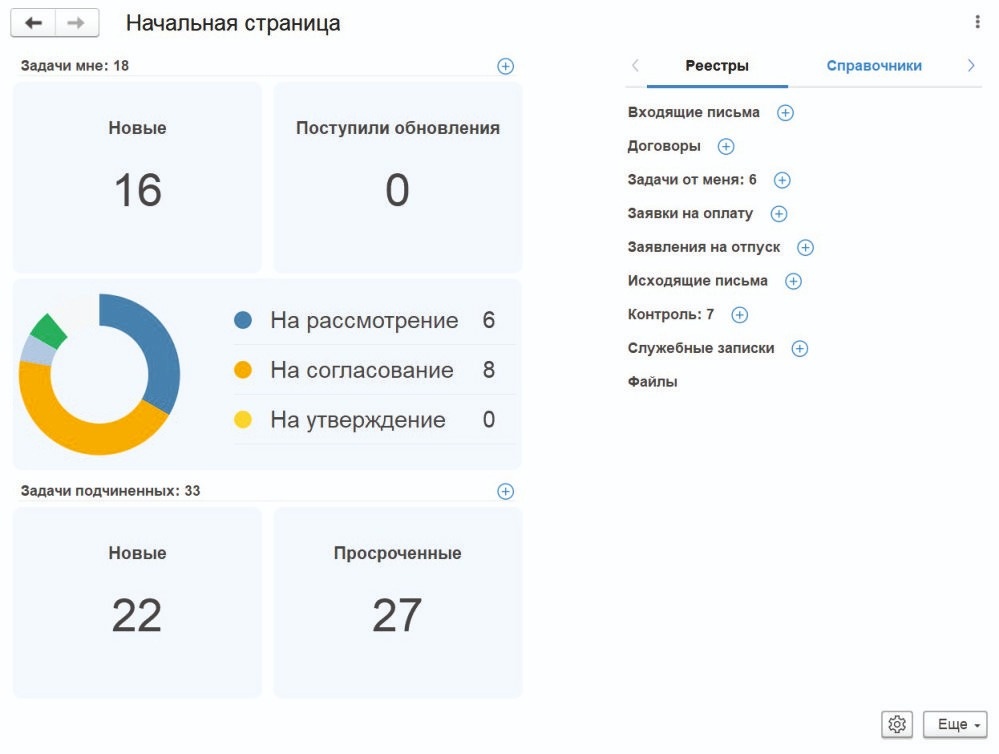
Task: Open subordinates' Новые 22 card
Action: [137, 602]
